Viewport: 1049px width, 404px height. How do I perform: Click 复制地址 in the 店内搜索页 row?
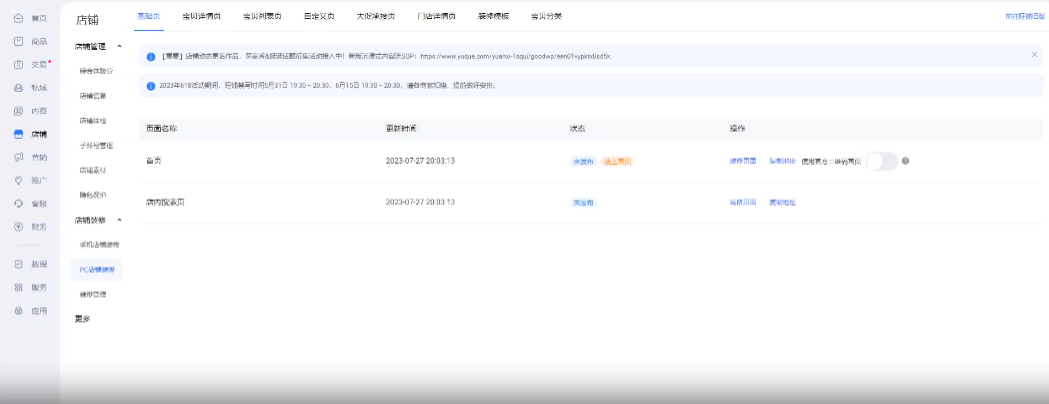[x=782, y=202]
